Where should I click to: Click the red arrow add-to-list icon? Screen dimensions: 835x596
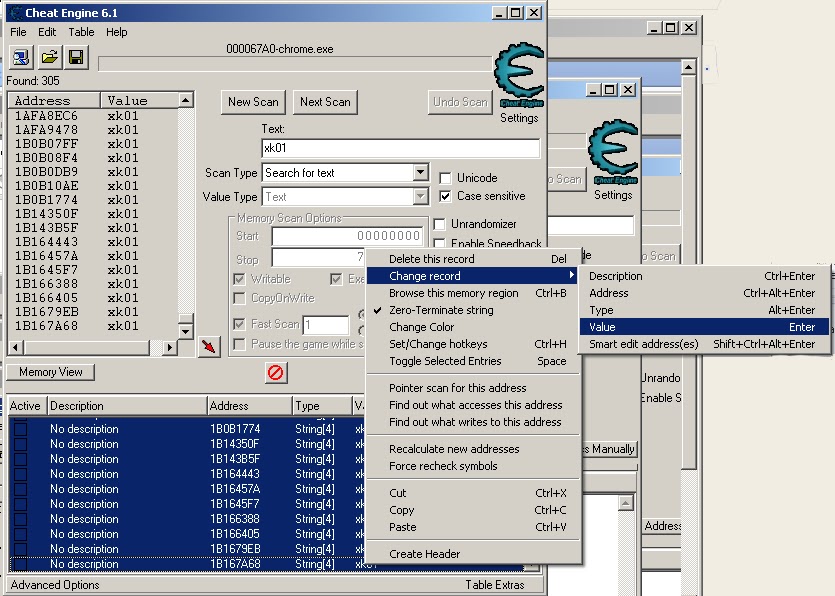coord(209,347)
